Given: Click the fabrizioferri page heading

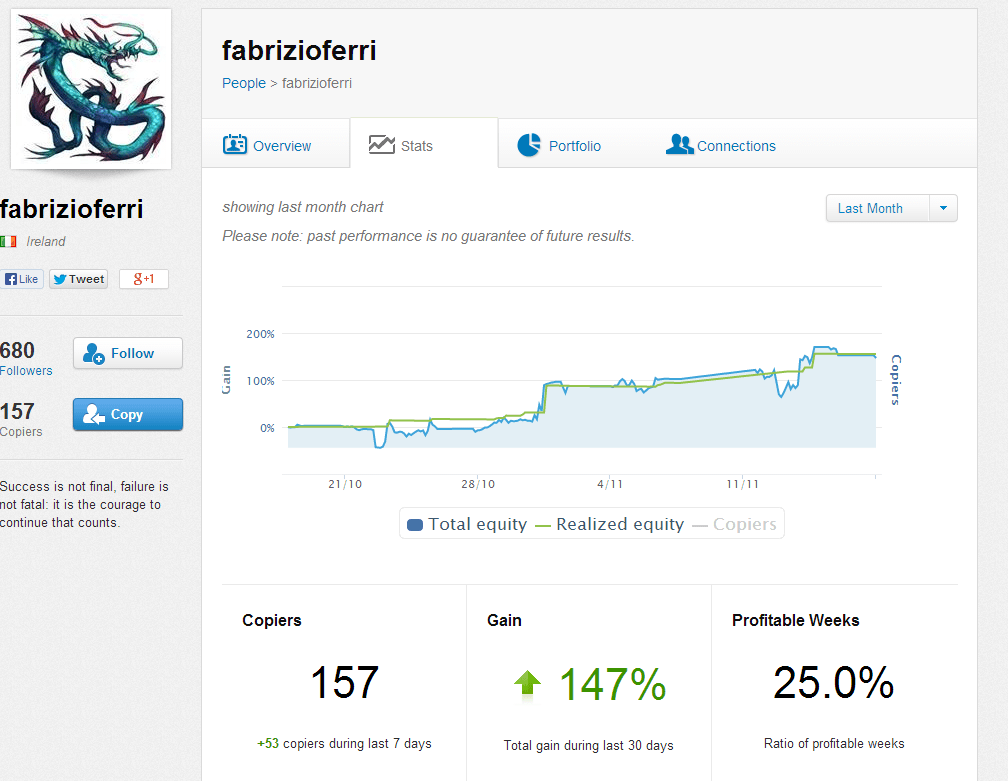Looking at the screenshot, I should pos(299,51).
